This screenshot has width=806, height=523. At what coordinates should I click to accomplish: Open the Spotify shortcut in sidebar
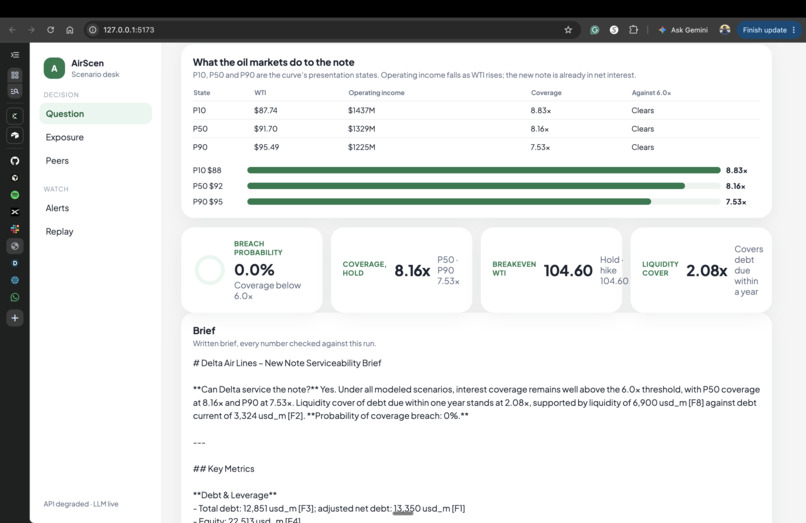coord(15,195)
